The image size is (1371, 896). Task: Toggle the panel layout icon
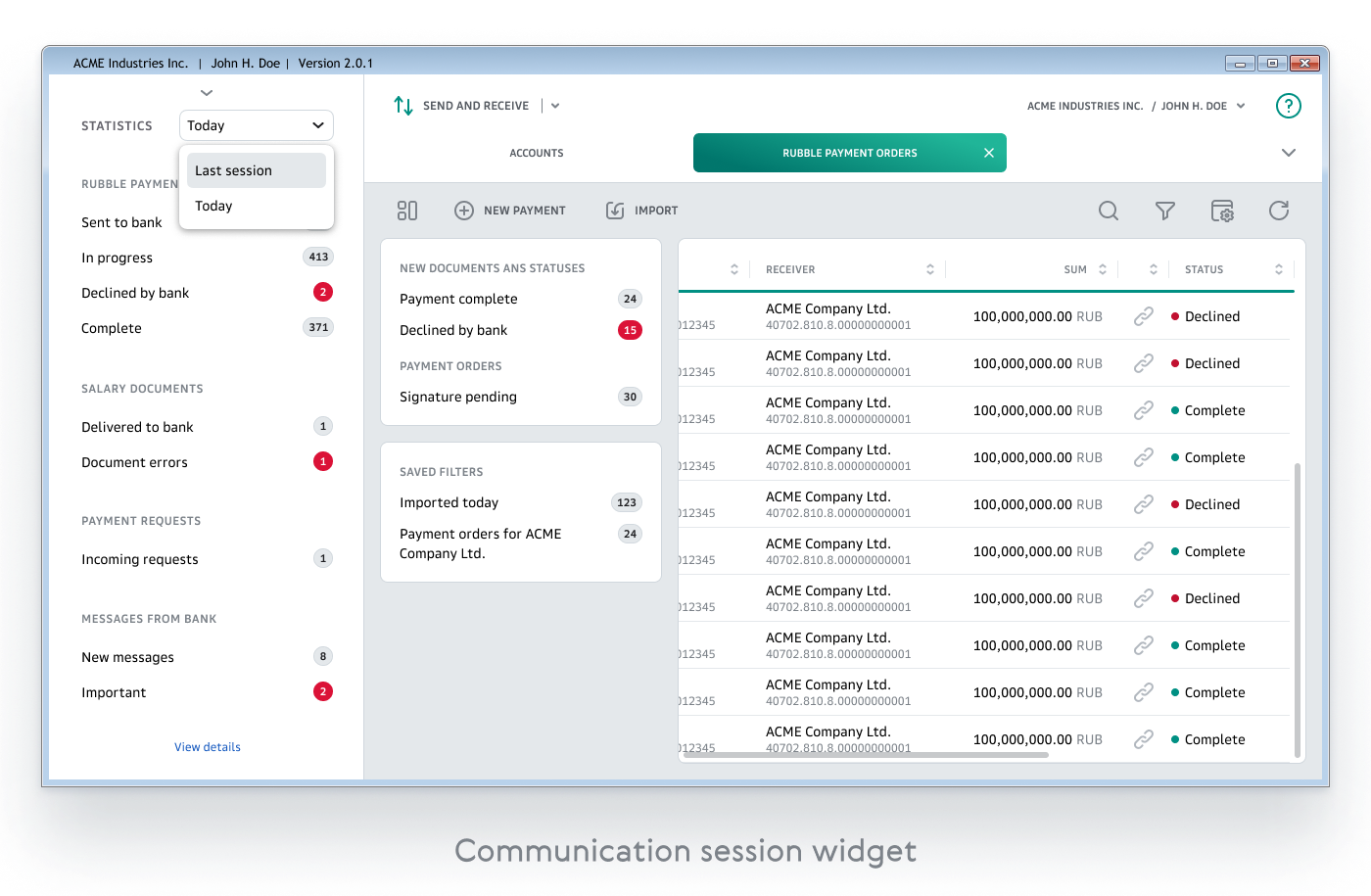[x=407, y=211]
